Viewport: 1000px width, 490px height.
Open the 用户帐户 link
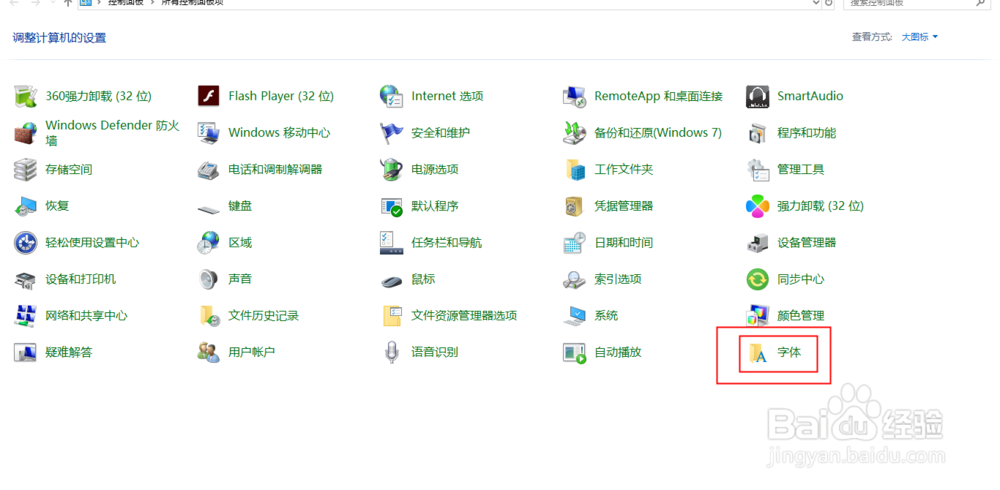click(251, 352)
